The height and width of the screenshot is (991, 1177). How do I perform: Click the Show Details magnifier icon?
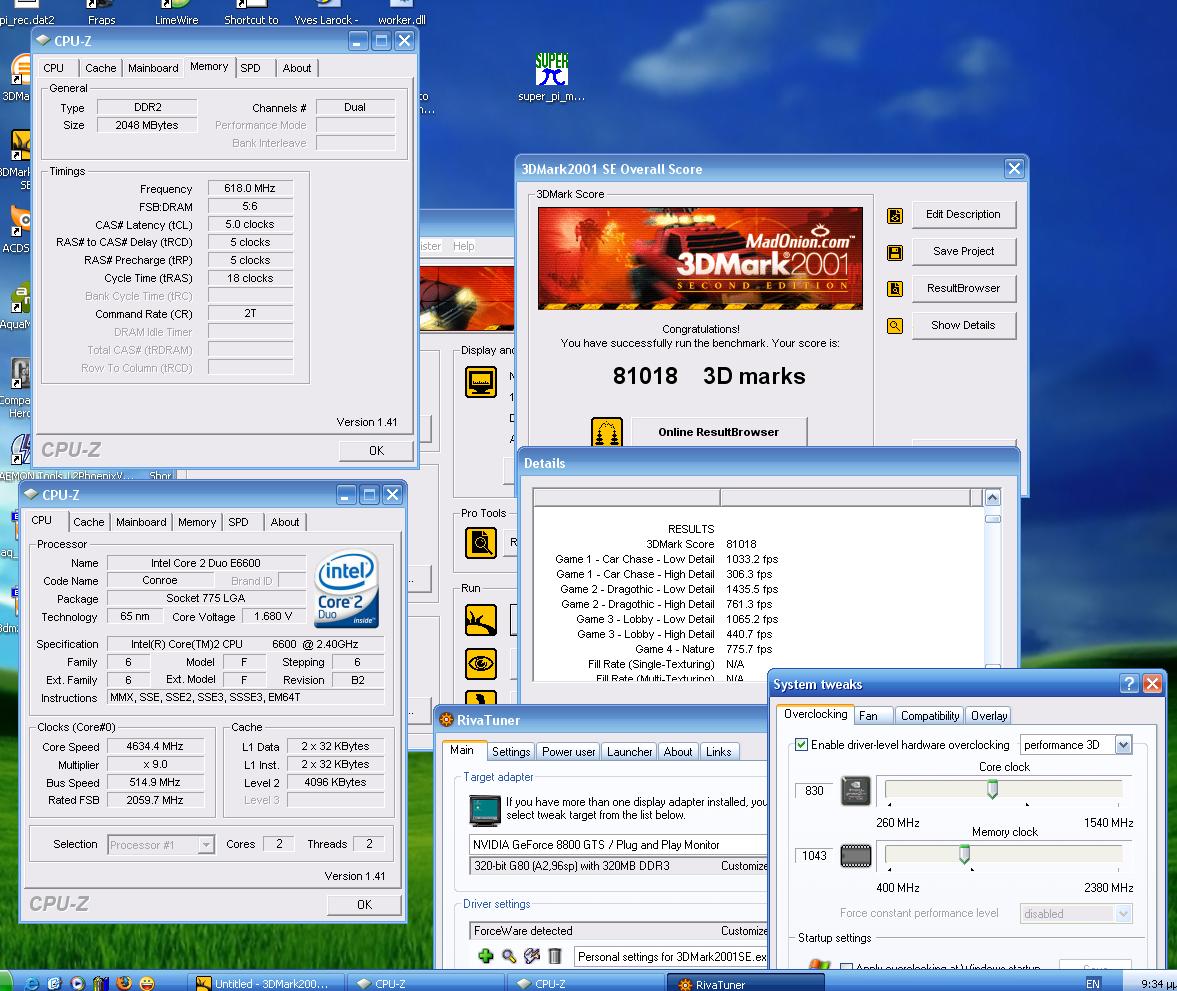[894, 326]
